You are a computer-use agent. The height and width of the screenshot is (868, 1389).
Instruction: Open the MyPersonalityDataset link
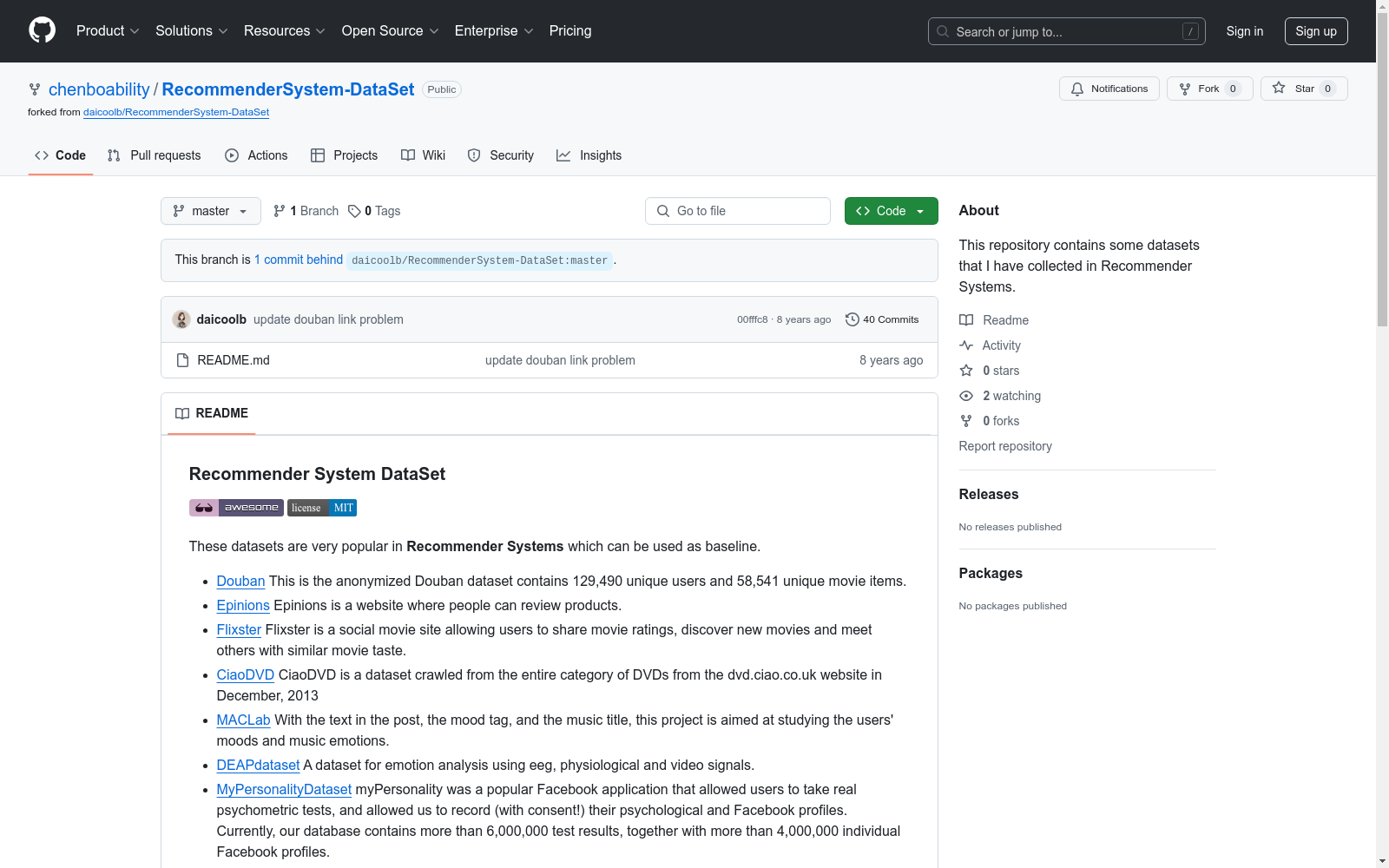284,790
